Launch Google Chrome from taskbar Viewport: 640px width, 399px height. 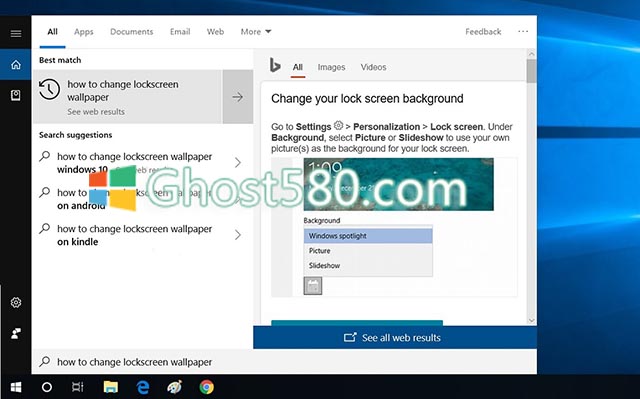click(207, 387)
